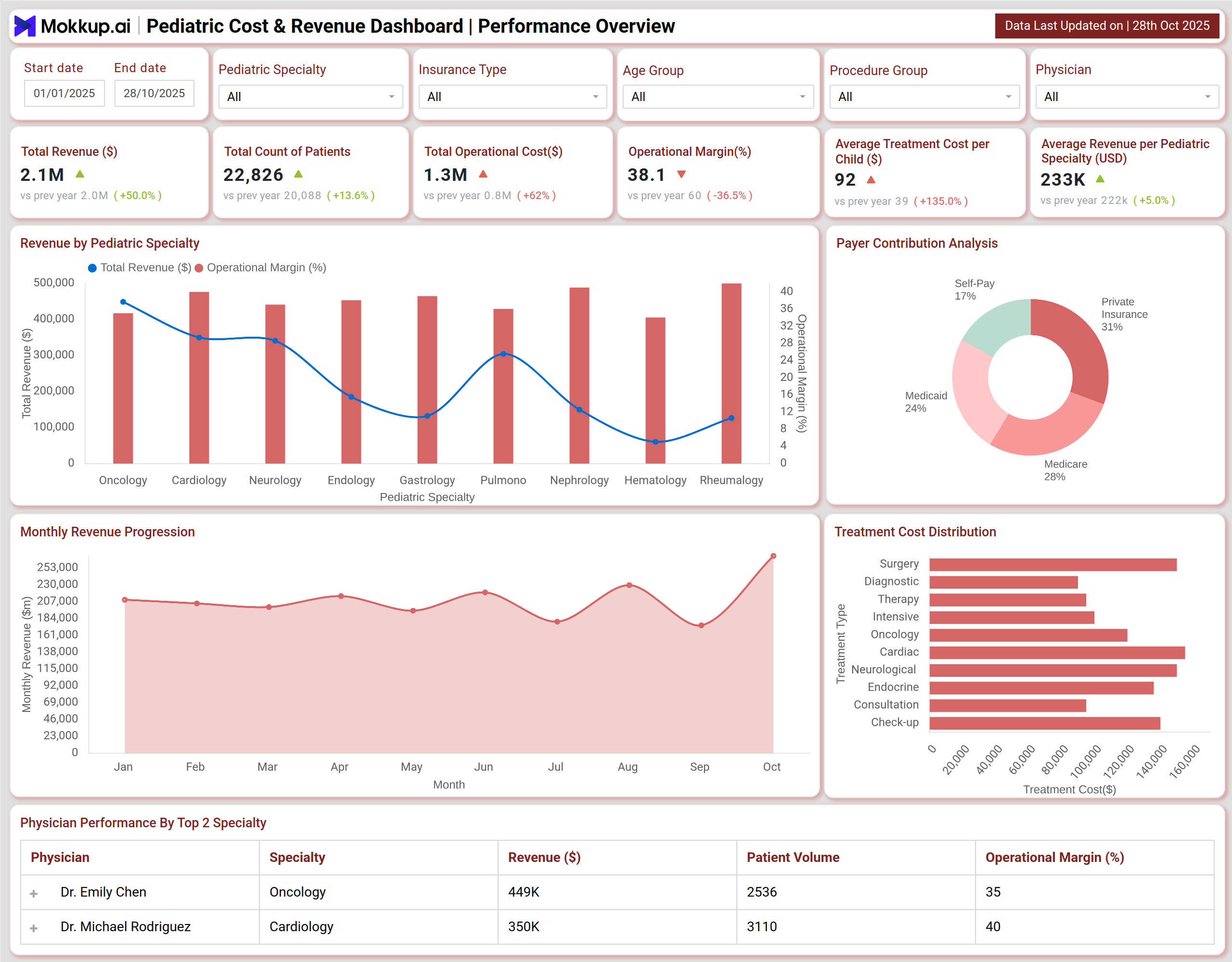Click the (-36.5%) margin change text

(x=730, y=196)
